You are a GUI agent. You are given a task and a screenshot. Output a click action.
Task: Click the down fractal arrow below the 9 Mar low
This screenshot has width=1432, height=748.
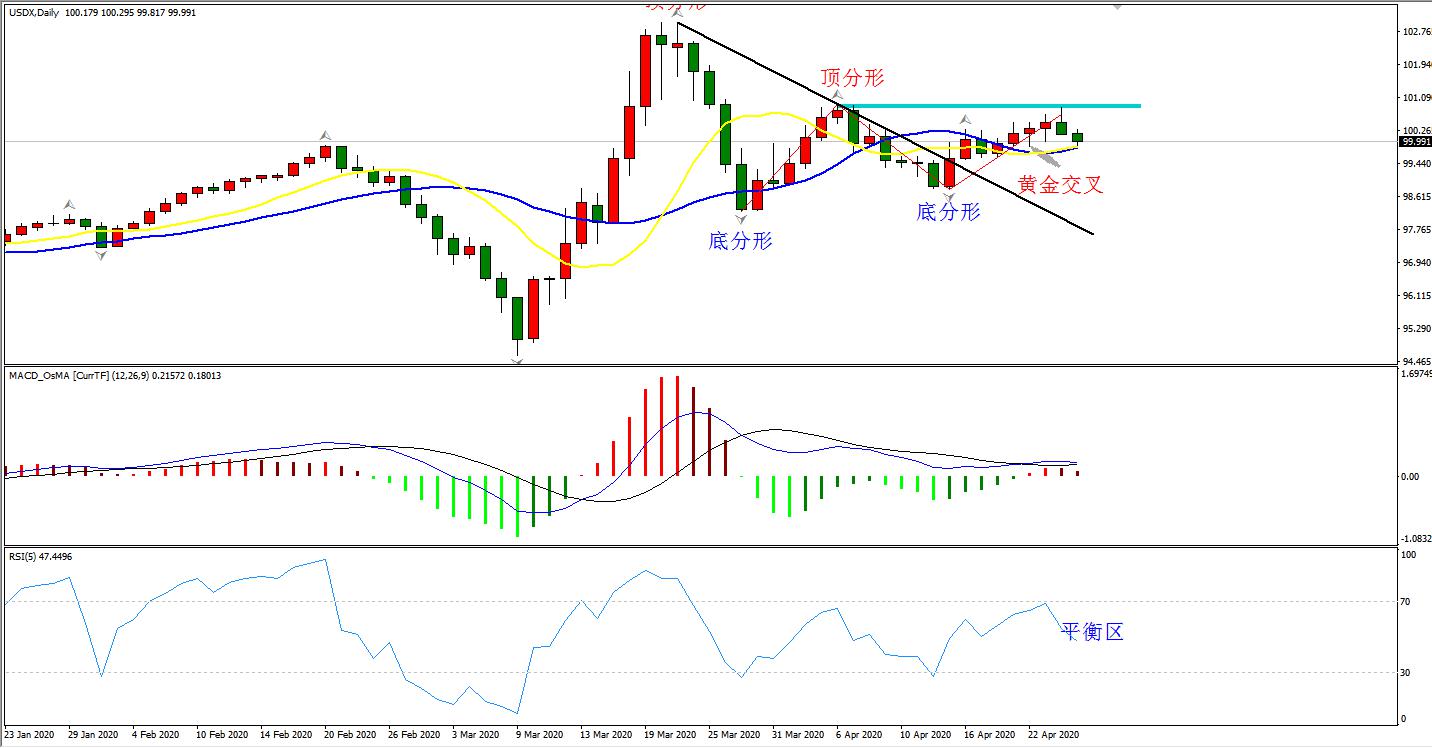(517, 360)
